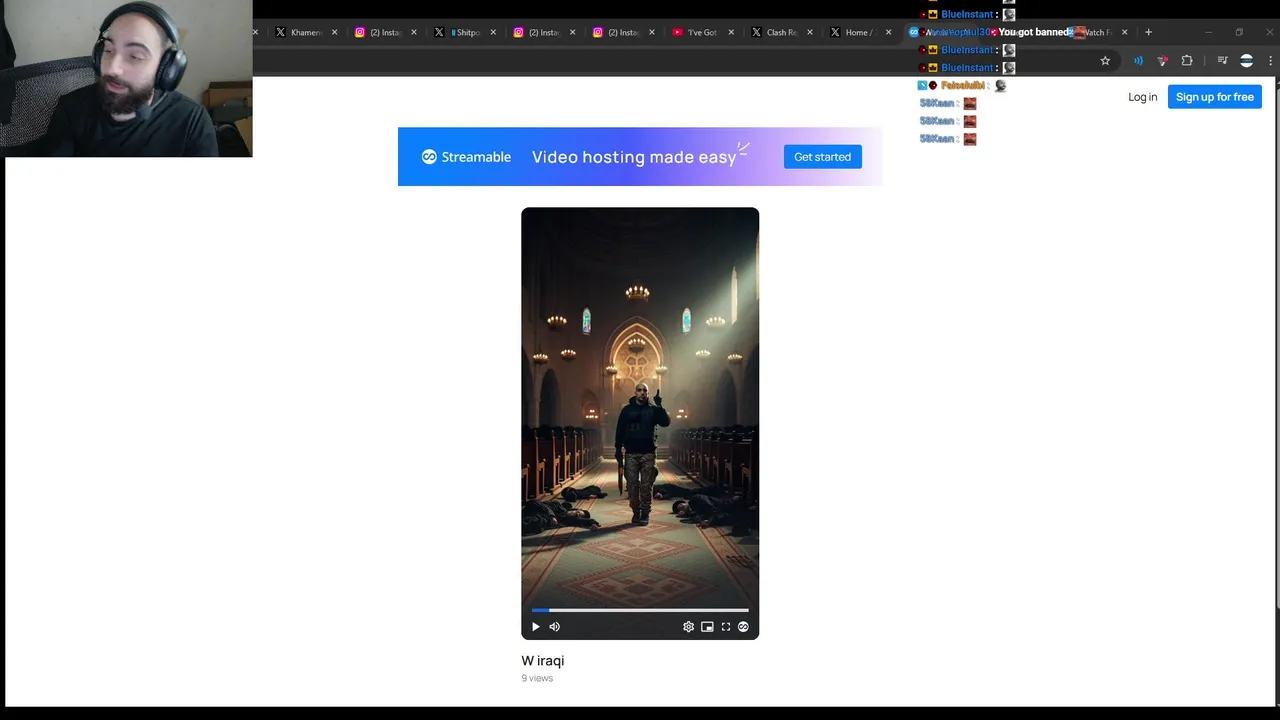Mute the video with the speaker icon
The height and width of the screenshot is (720, 1280).
point(555,627)
